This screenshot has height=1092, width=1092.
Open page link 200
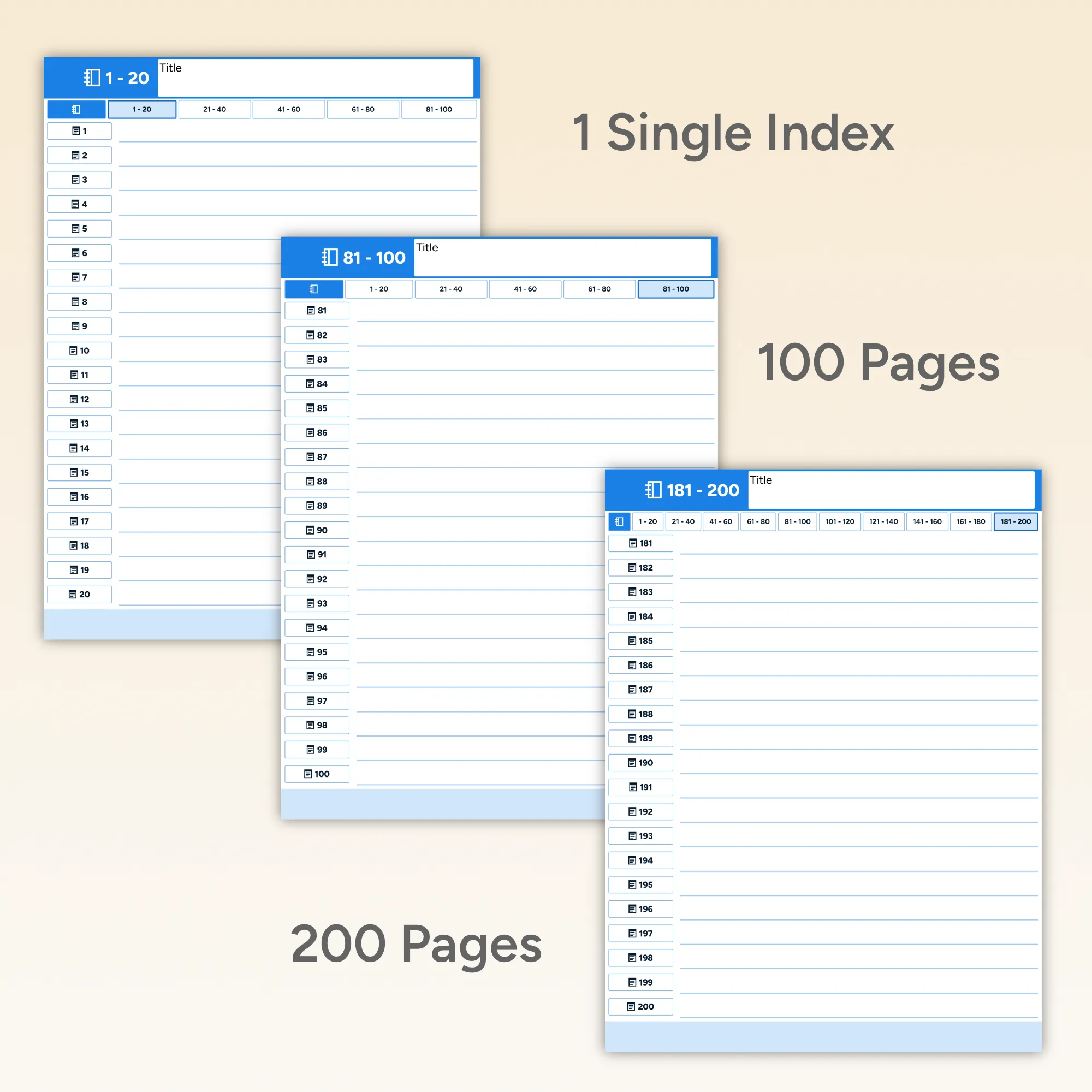(640, 1006)
